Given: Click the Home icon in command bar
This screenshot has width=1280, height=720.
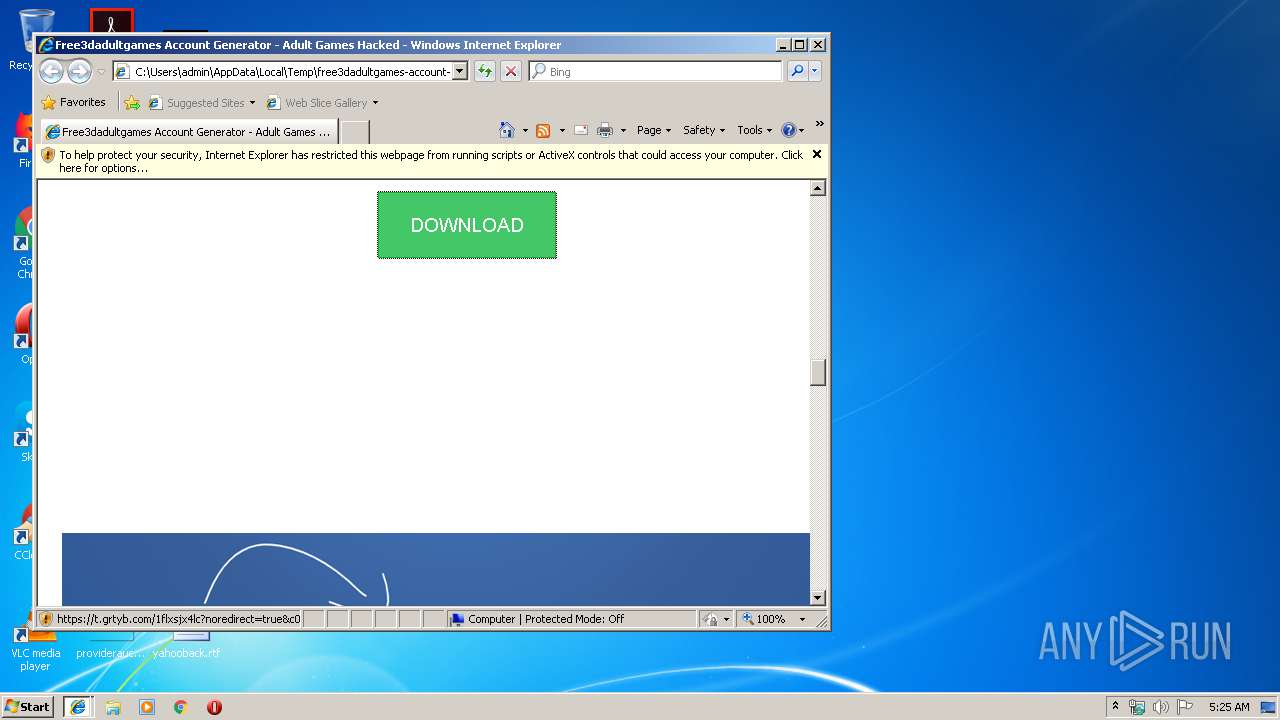Looking at the screenshot, I should pos(507,130).
